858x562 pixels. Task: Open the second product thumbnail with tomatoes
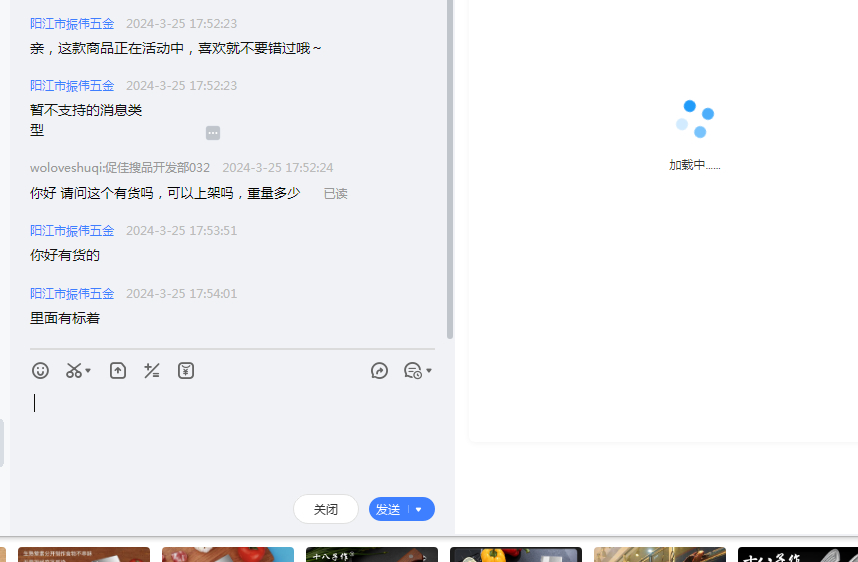point(228,554)
